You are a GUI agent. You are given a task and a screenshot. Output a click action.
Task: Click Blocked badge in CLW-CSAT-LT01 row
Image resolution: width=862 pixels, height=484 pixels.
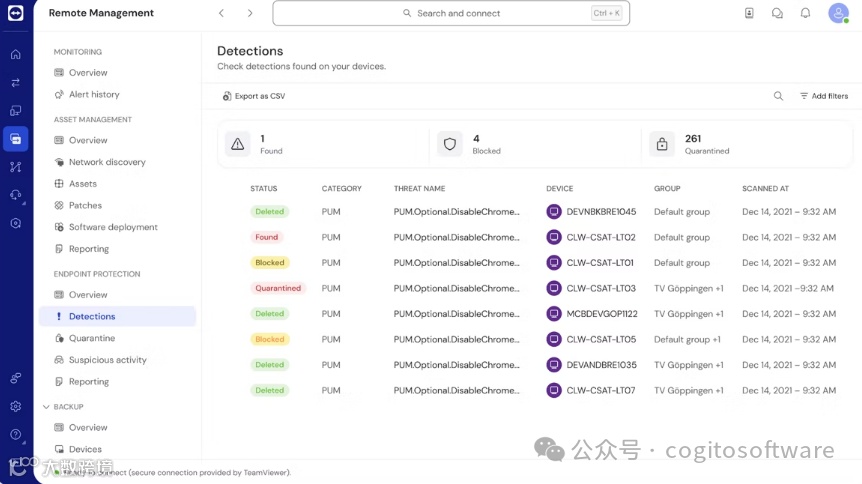(270, 262)
